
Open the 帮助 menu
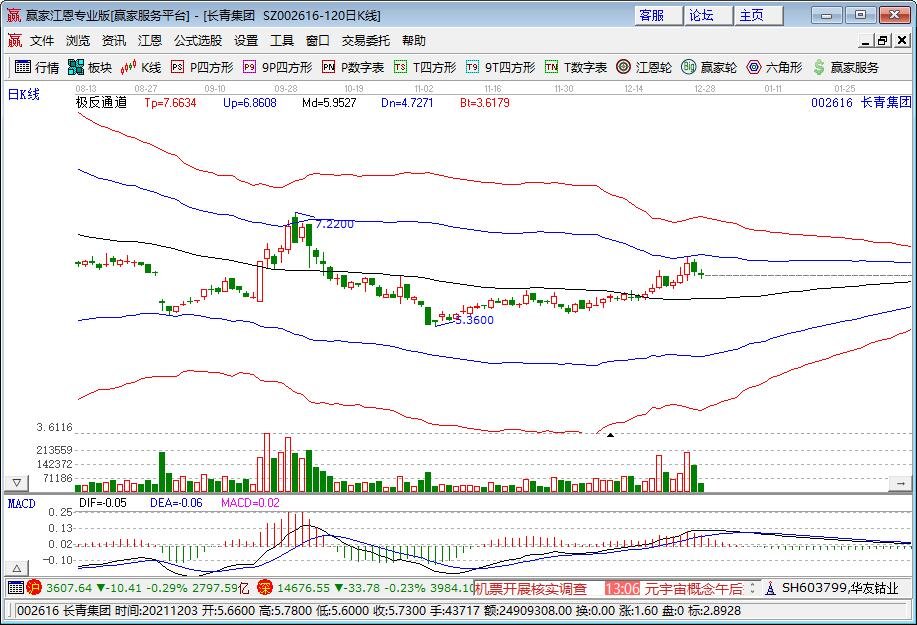[x=413, y=40]
